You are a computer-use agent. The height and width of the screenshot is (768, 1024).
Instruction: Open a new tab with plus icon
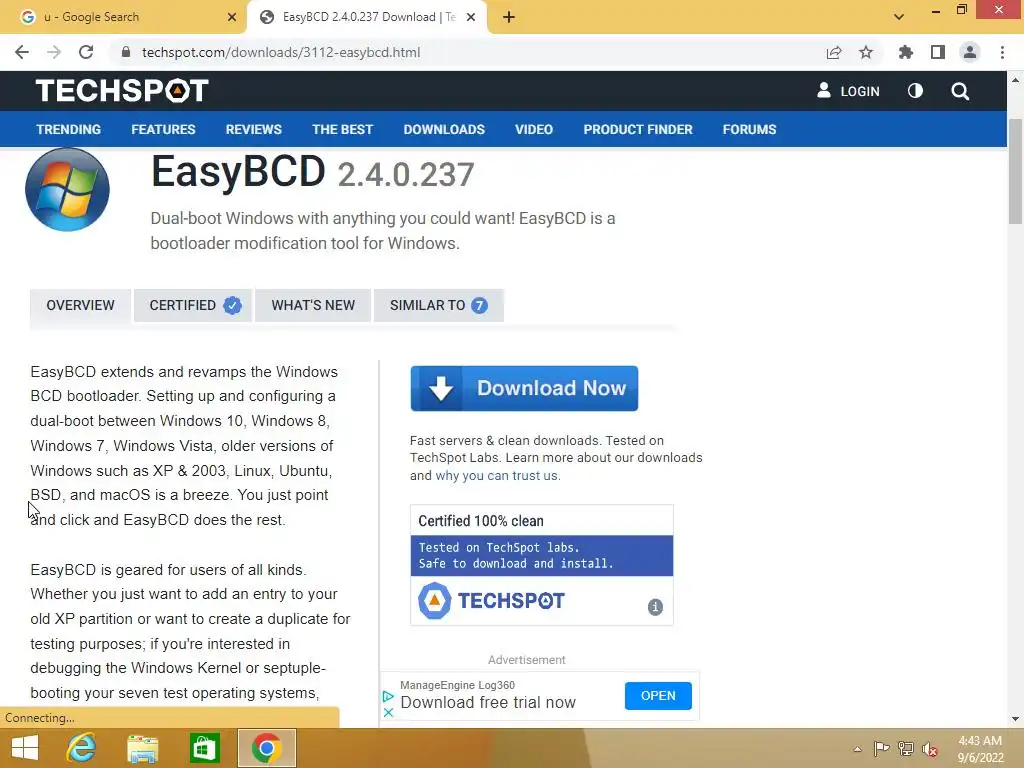[x=509, y=17]
